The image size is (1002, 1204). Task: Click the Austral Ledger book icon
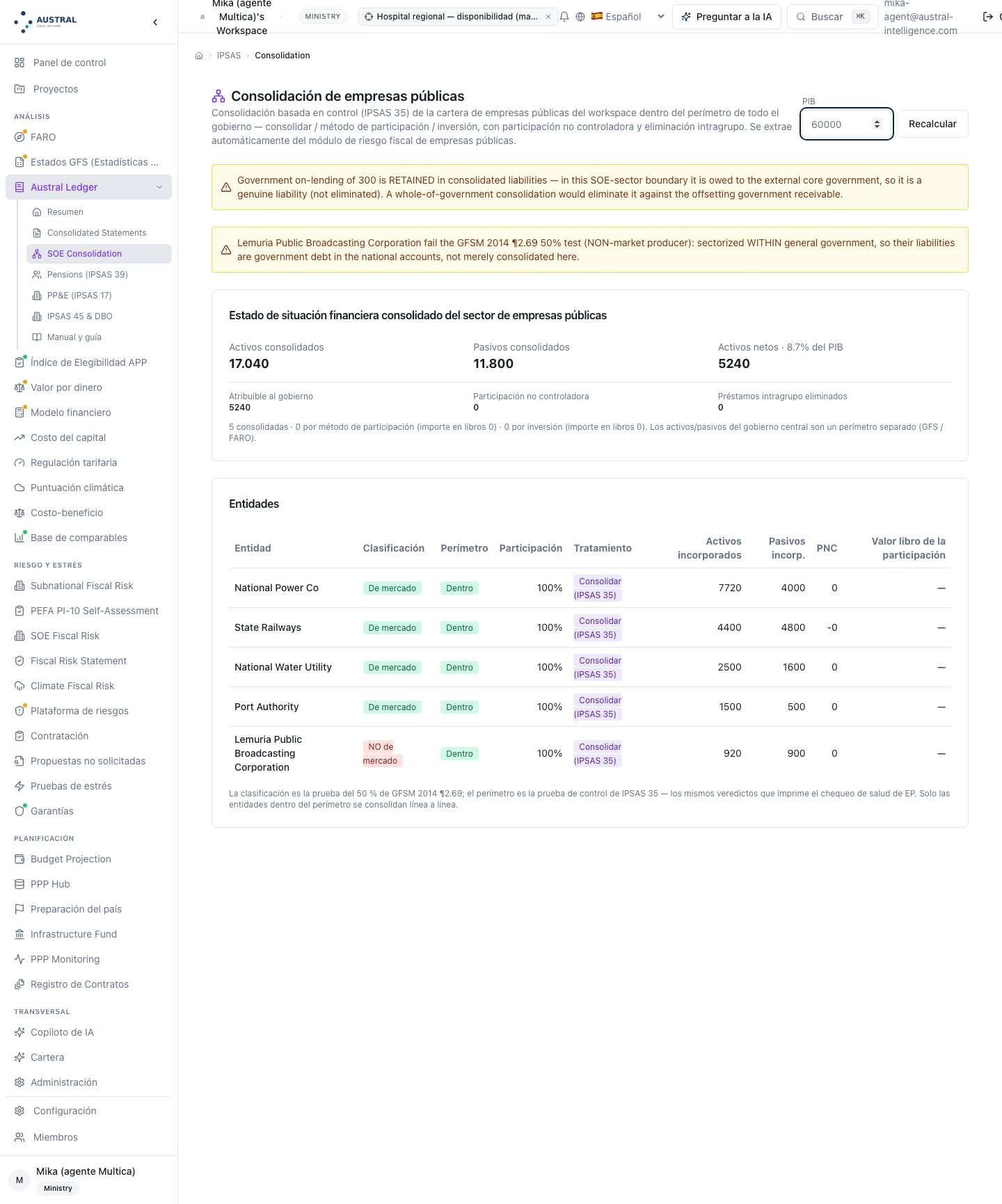click(x=19, y=187)
